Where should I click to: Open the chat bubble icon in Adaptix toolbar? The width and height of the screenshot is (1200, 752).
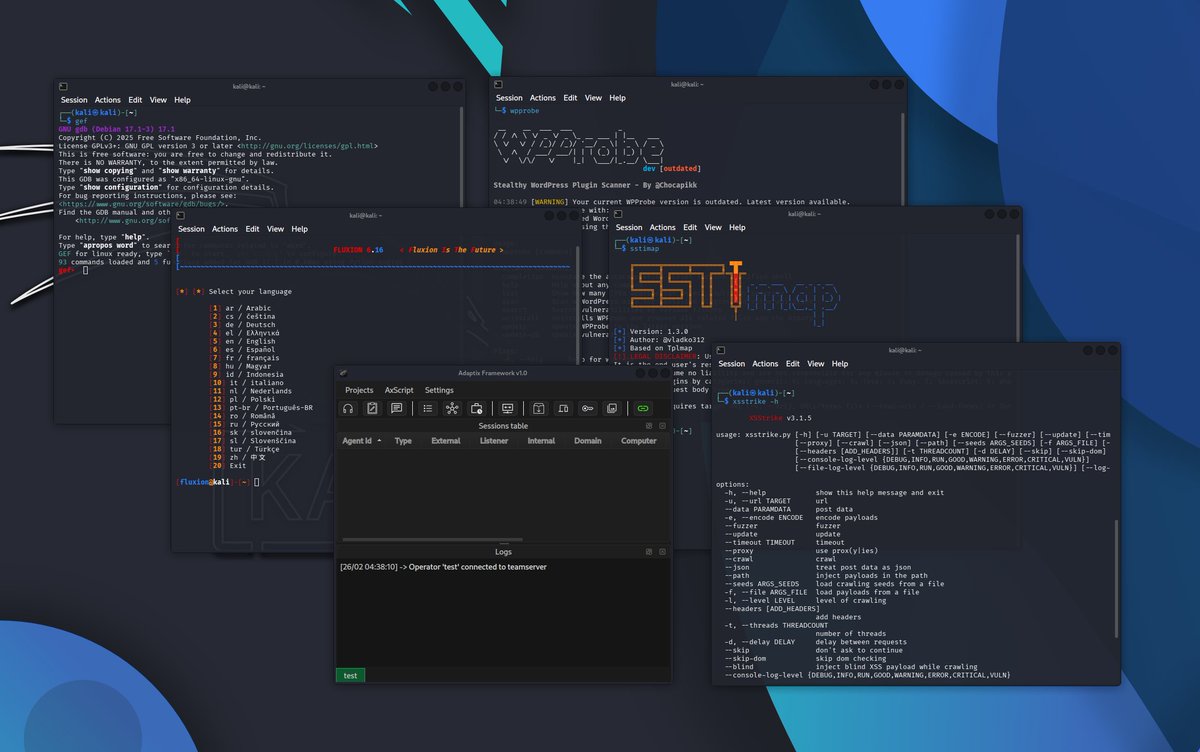click(397, 408)
